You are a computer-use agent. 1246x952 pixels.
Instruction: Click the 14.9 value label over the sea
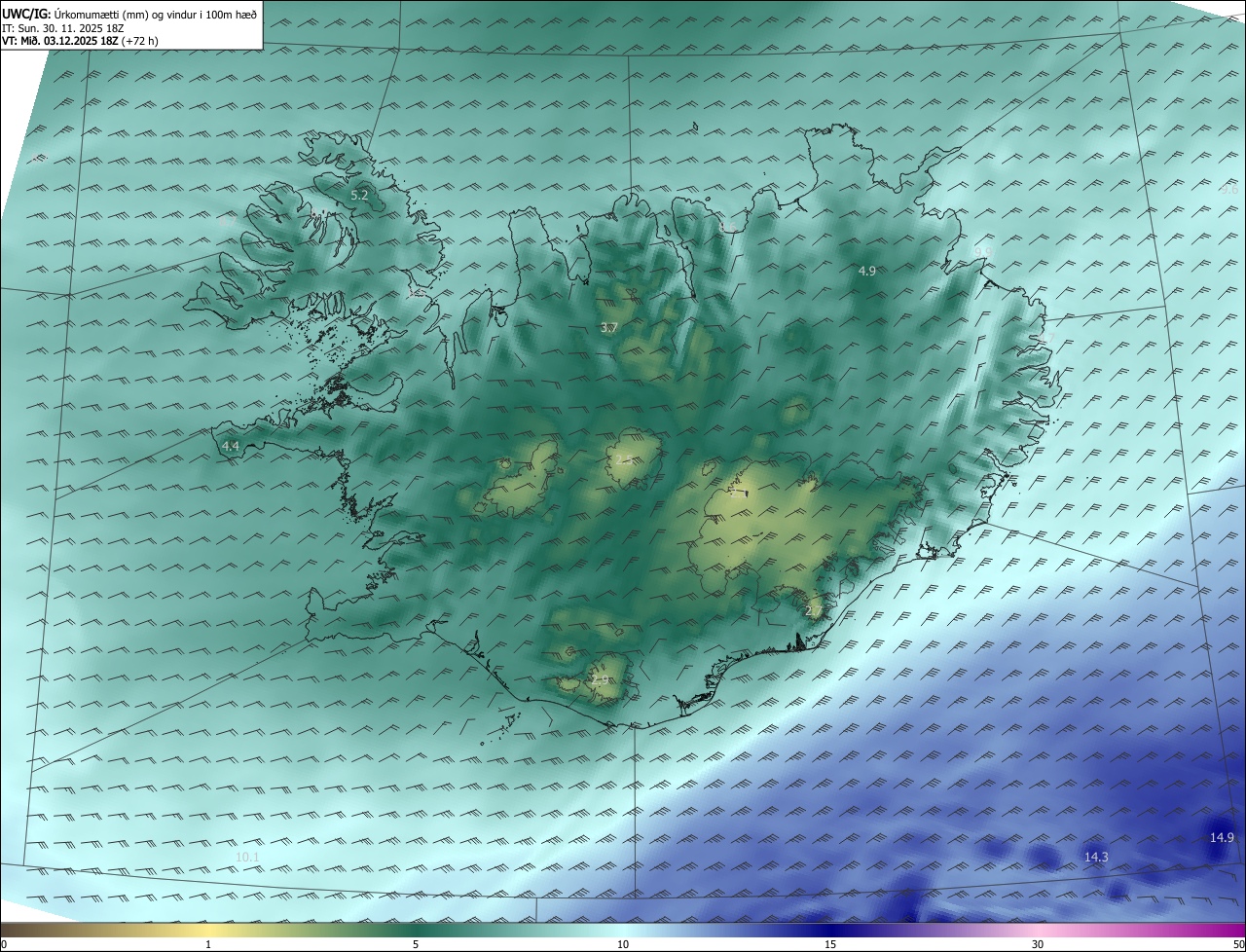click(x=1222, y=837)
